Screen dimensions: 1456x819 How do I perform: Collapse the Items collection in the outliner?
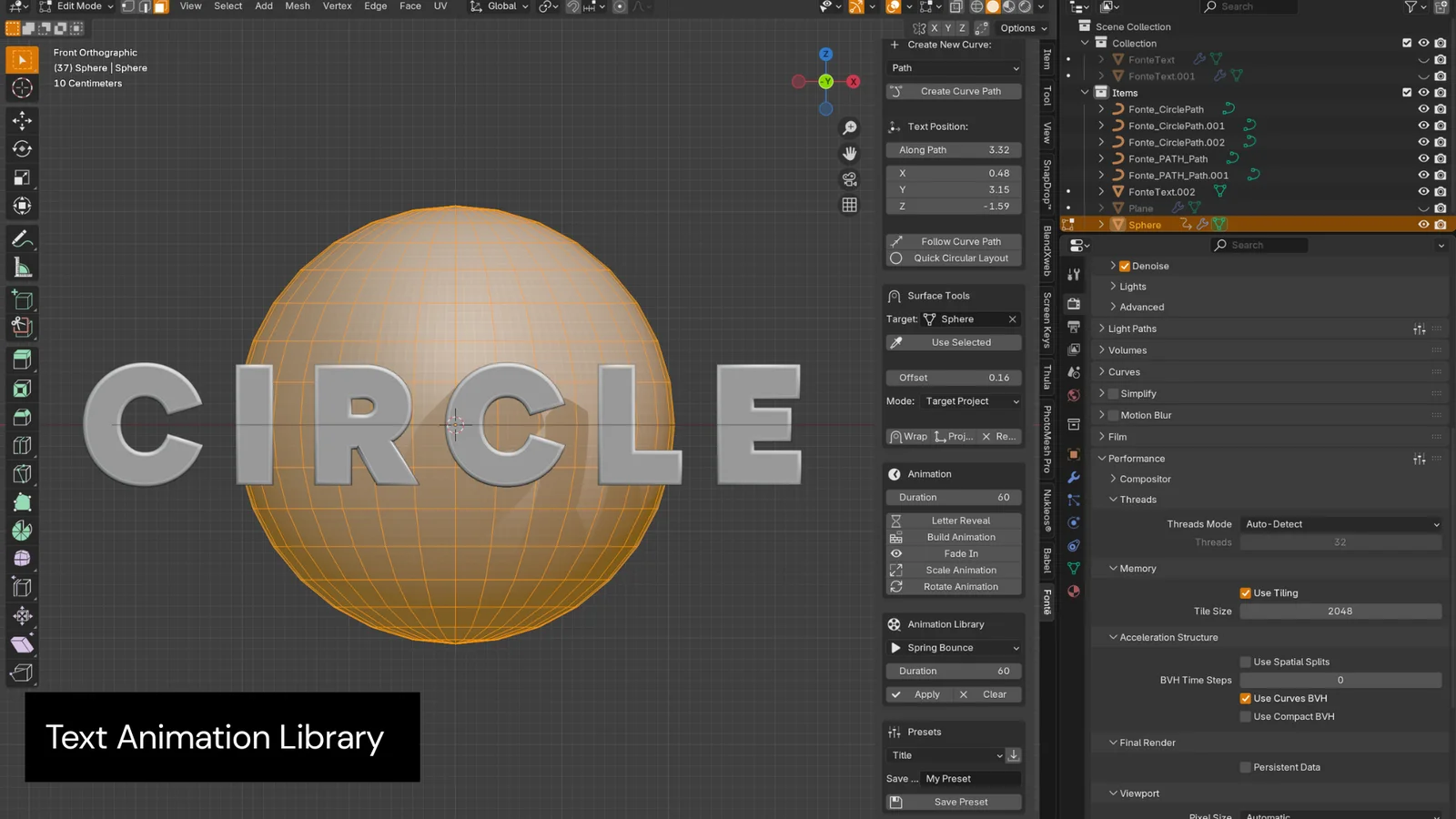click(x=1084, y=92)
